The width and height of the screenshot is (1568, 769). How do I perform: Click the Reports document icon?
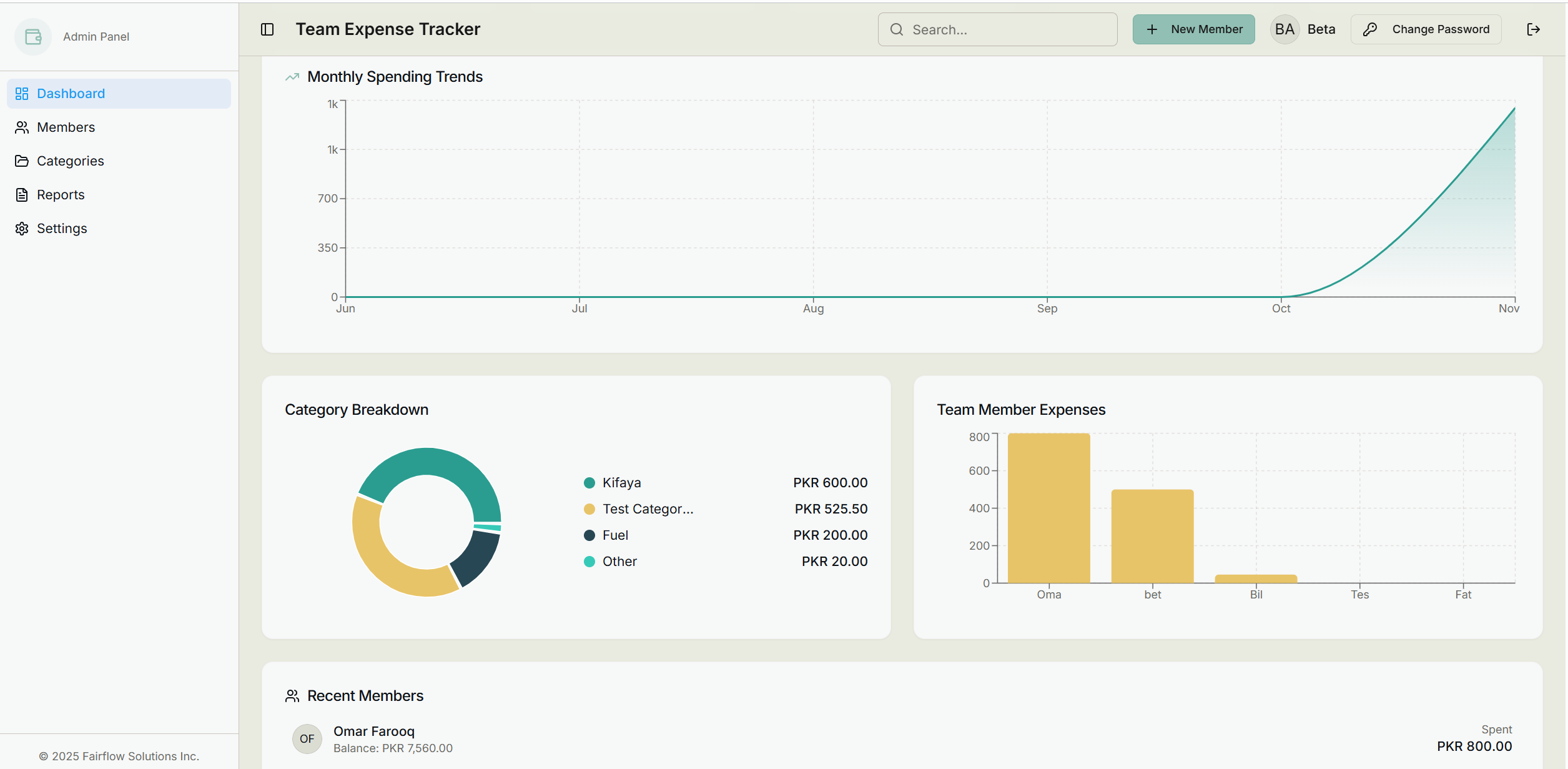[x=22, y=194]
